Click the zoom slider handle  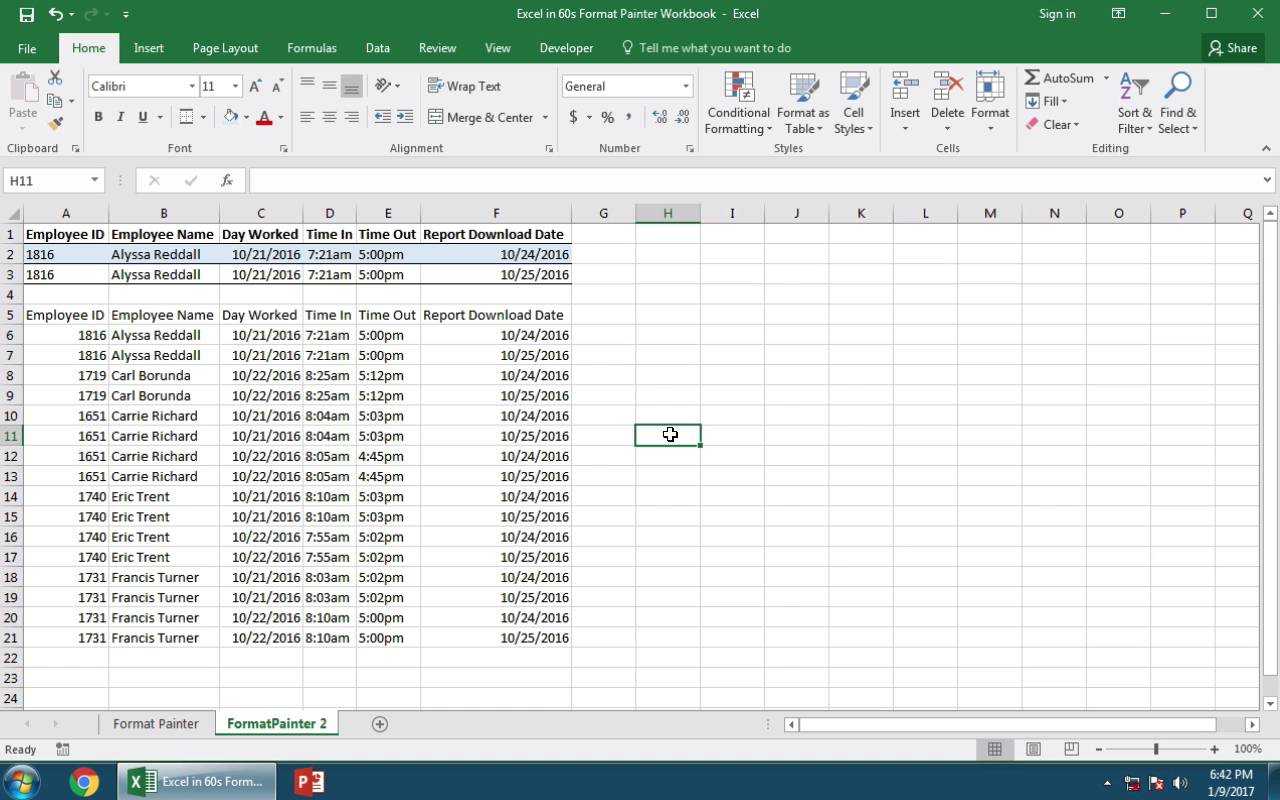(1155, 749)
